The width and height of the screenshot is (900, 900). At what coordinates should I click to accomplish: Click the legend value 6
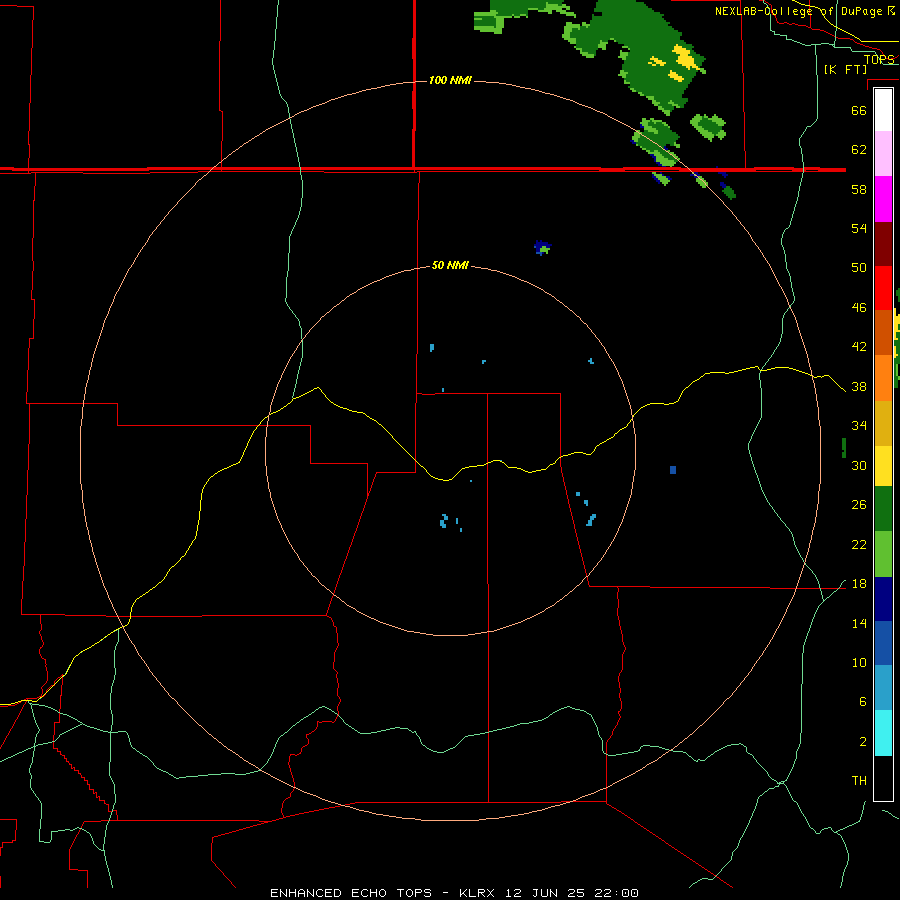coord(862,701)
